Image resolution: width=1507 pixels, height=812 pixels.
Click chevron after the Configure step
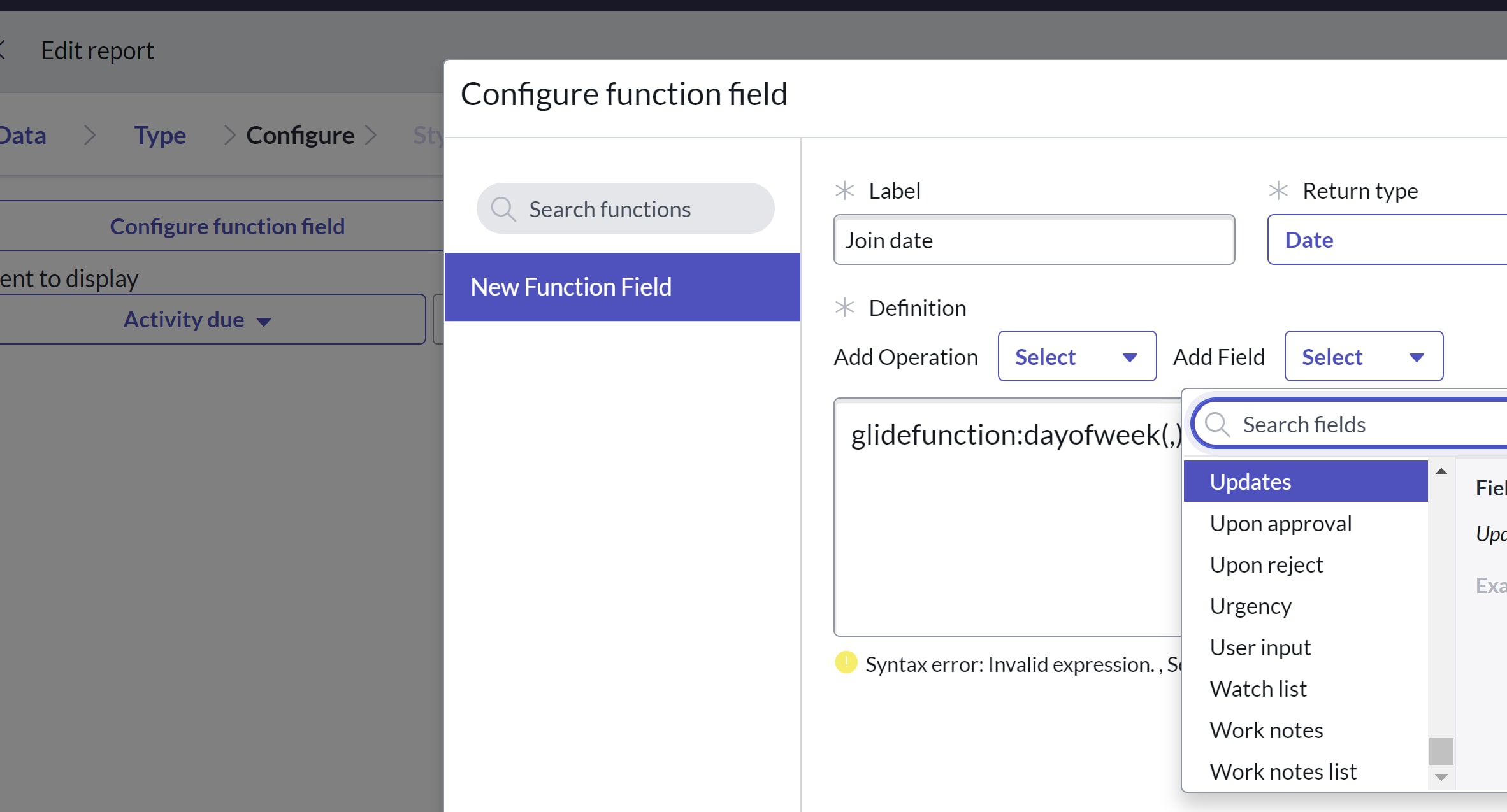point(371,135)
